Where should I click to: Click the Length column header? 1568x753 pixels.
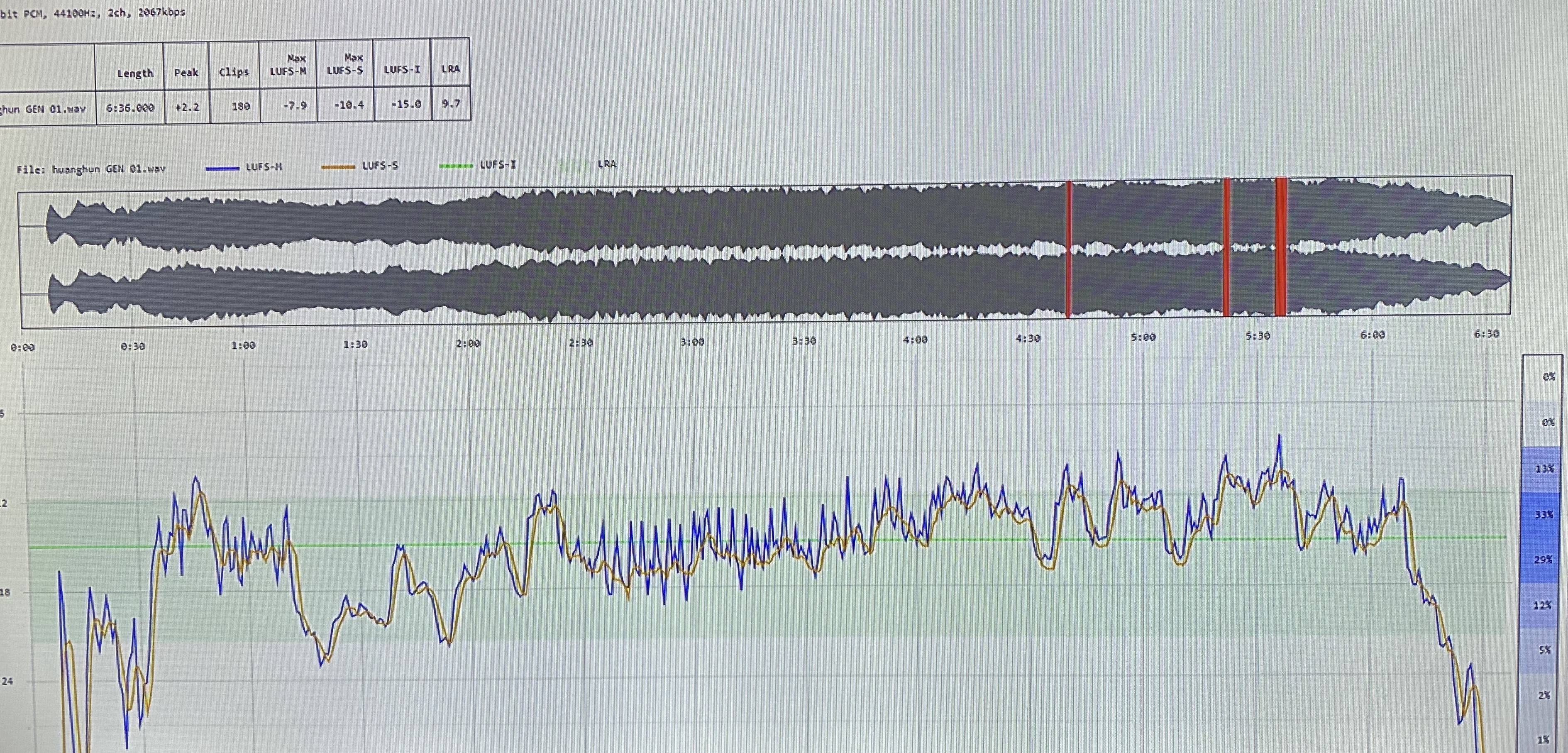click(x=134, y=73)
